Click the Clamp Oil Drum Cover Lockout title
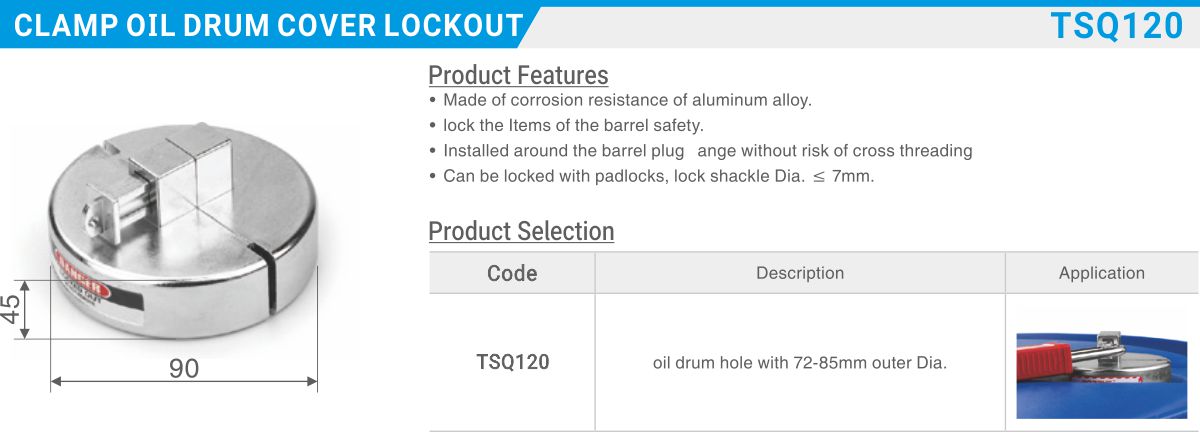The image size is (1200, 432). click(268, 26)
